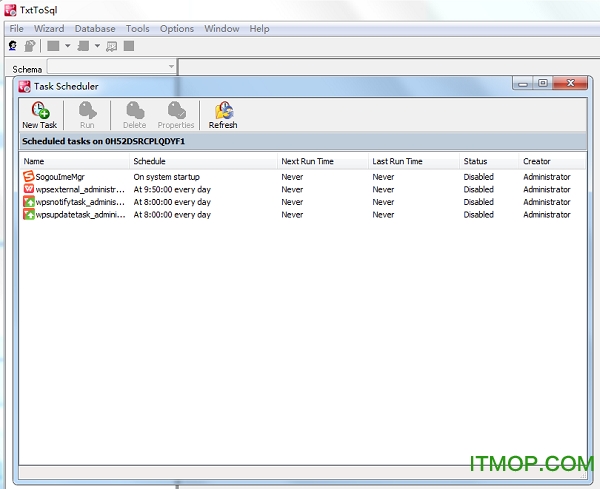Click wpsexternal Last Run Time 'Never'
The height and width of the screenshot is (489, 600).
click(x=383, y=189)
